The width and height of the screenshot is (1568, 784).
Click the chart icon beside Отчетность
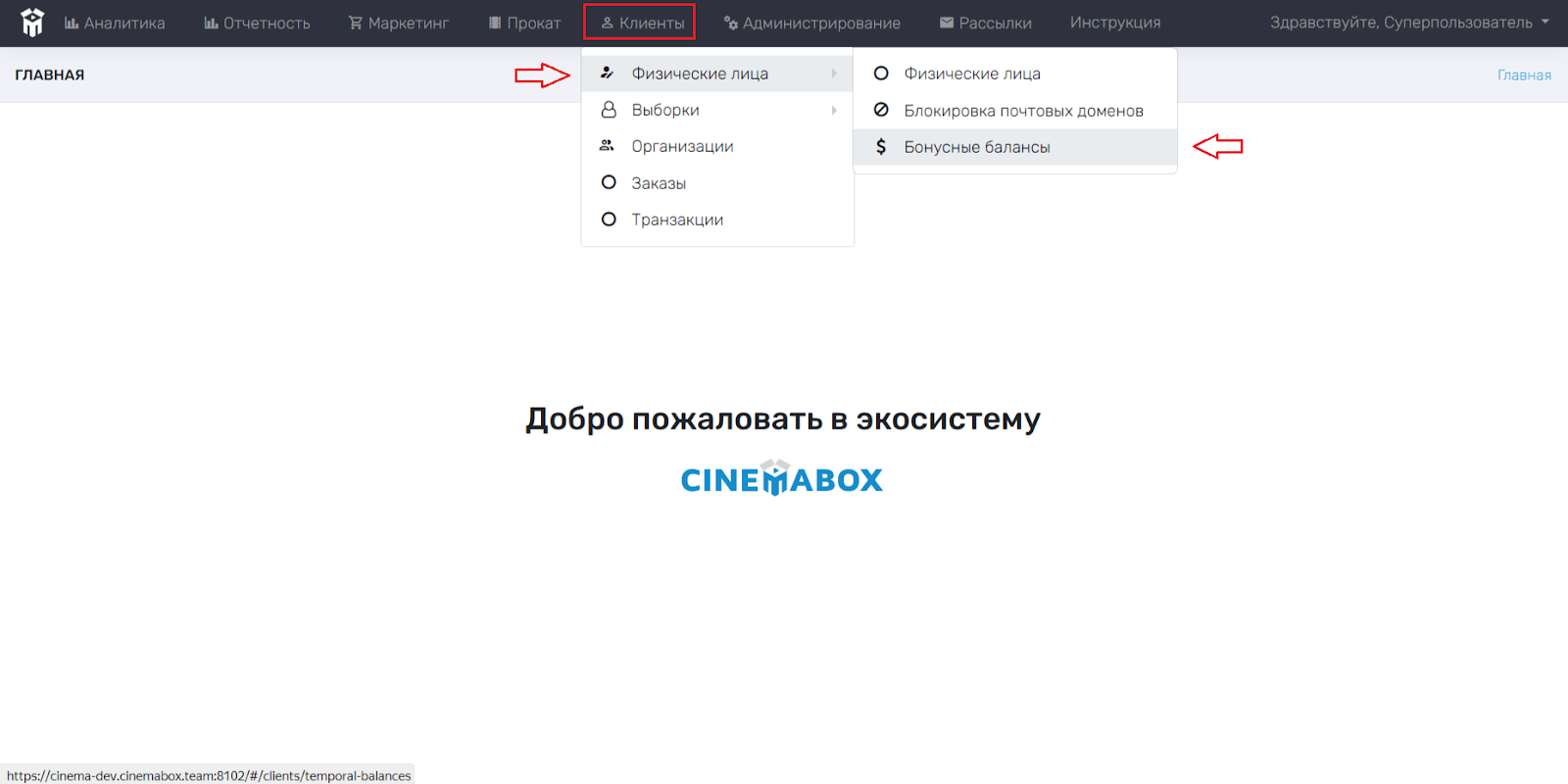click(x=211, y=23)
